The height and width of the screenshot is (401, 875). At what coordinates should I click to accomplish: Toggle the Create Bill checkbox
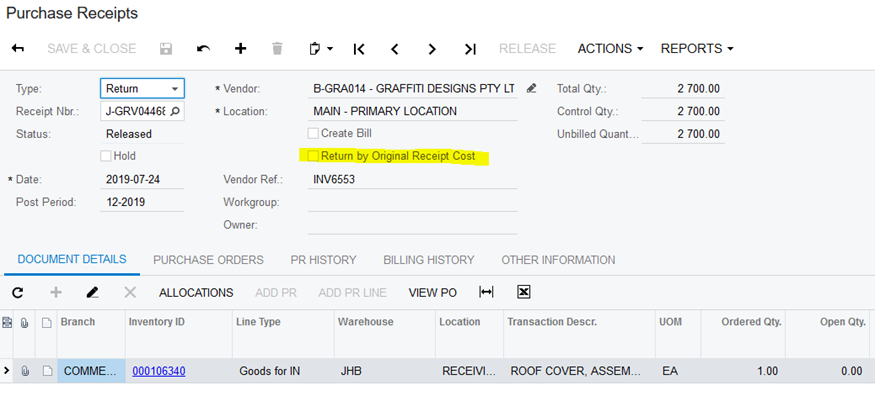tap(314, 133)
